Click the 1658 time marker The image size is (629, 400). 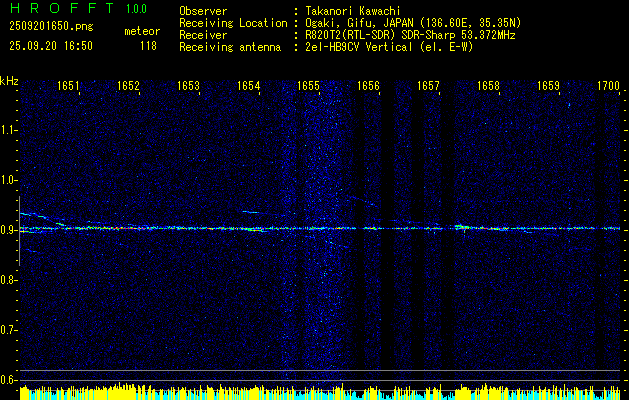pos(488,85)
